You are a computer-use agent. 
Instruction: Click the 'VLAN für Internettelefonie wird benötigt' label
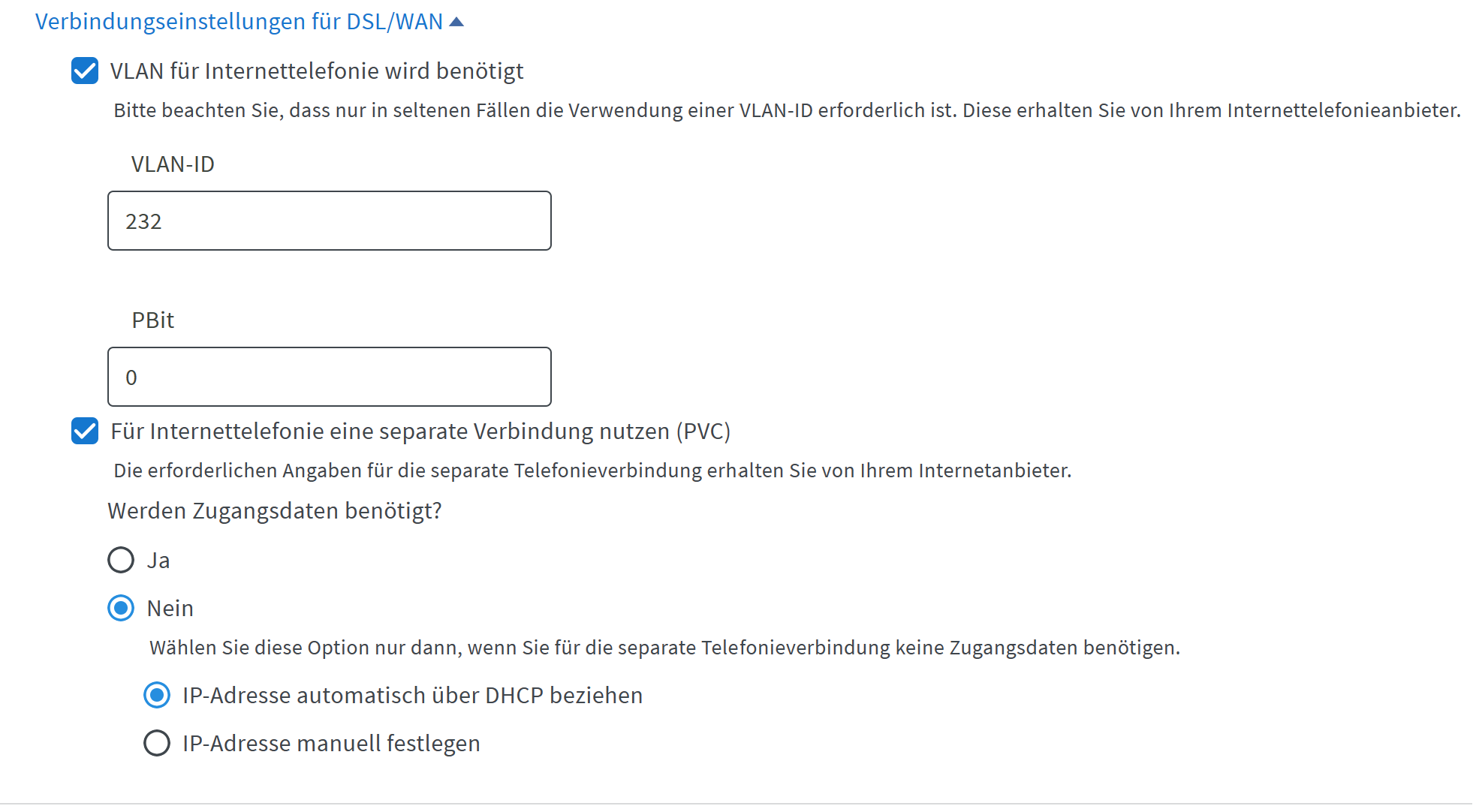coord(317,71)
